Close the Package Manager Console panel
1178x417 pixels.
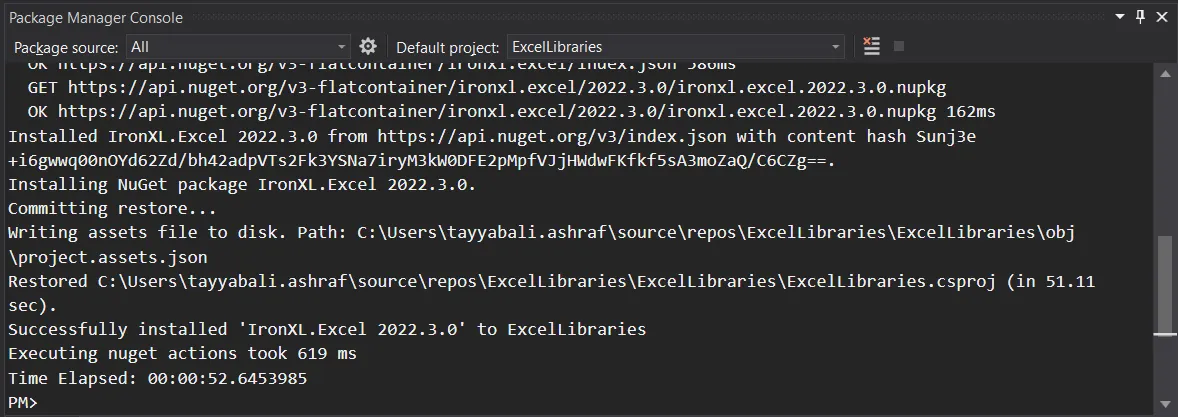click(1161, 17)
